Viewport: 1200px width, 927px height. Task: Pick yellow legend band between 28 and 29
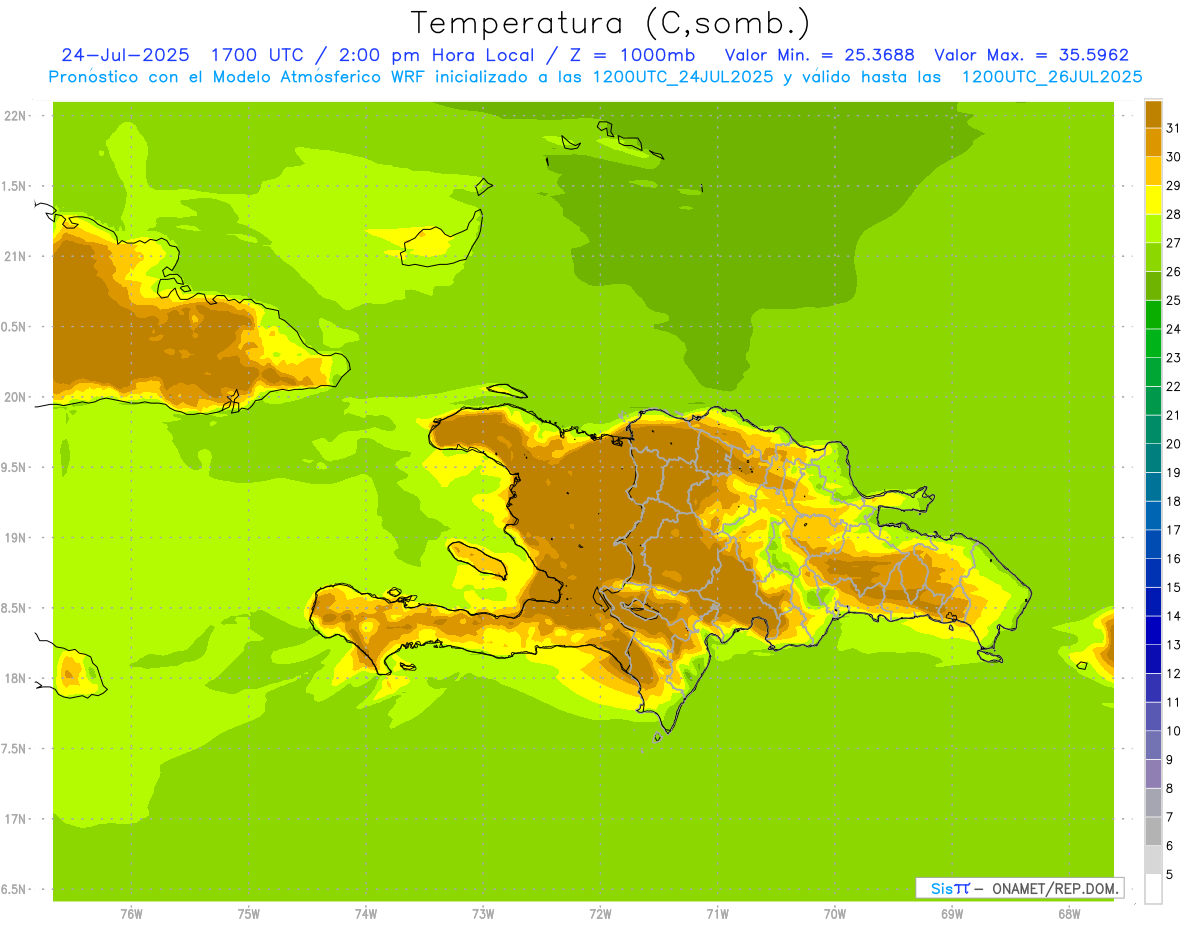point(1153,200)
